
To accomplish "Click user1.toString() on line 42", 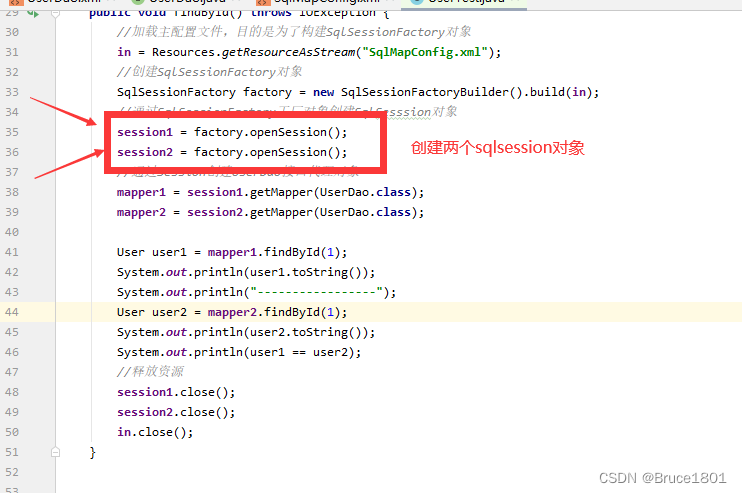I will click(x=306, y=273).
